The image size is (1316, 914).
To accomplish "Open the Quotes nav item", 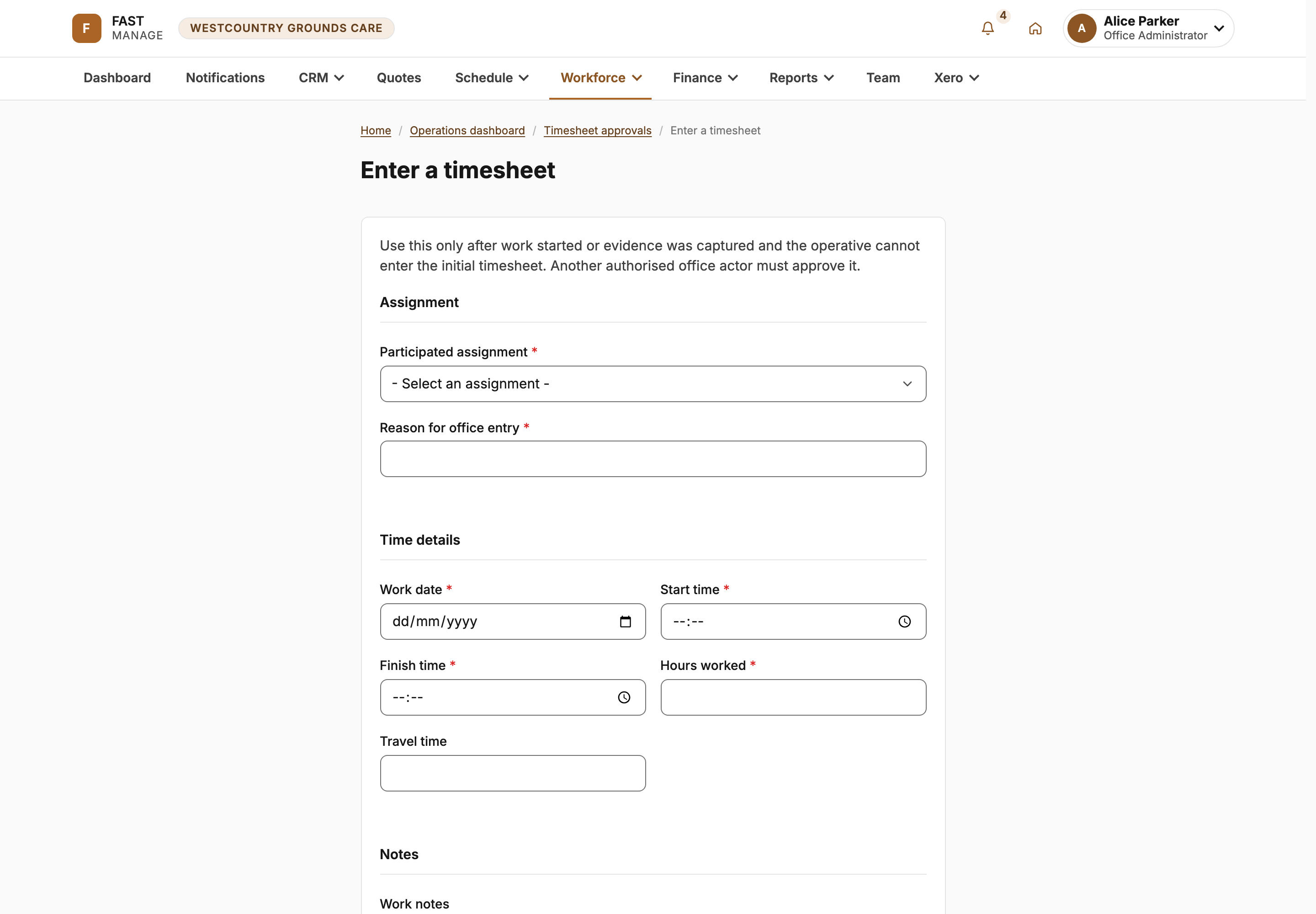I will pos(398,78).
